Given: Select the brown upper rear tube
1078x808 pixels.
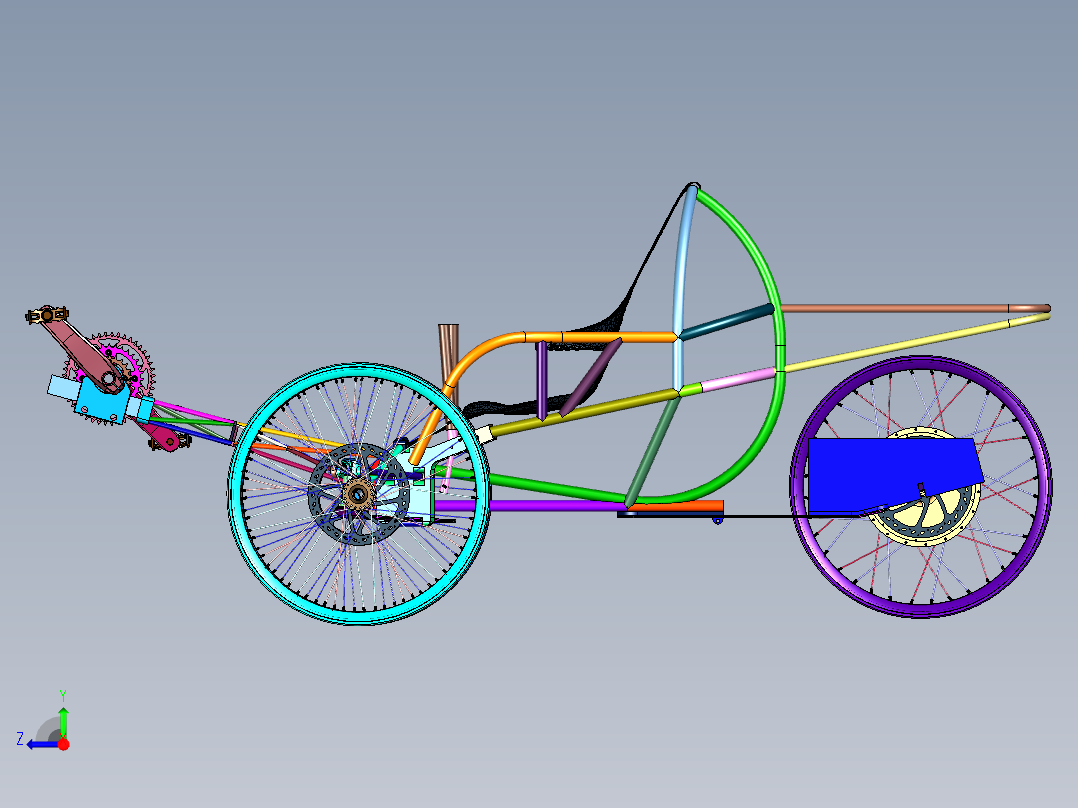Looking at the screenshot, I should coord(914,309).
